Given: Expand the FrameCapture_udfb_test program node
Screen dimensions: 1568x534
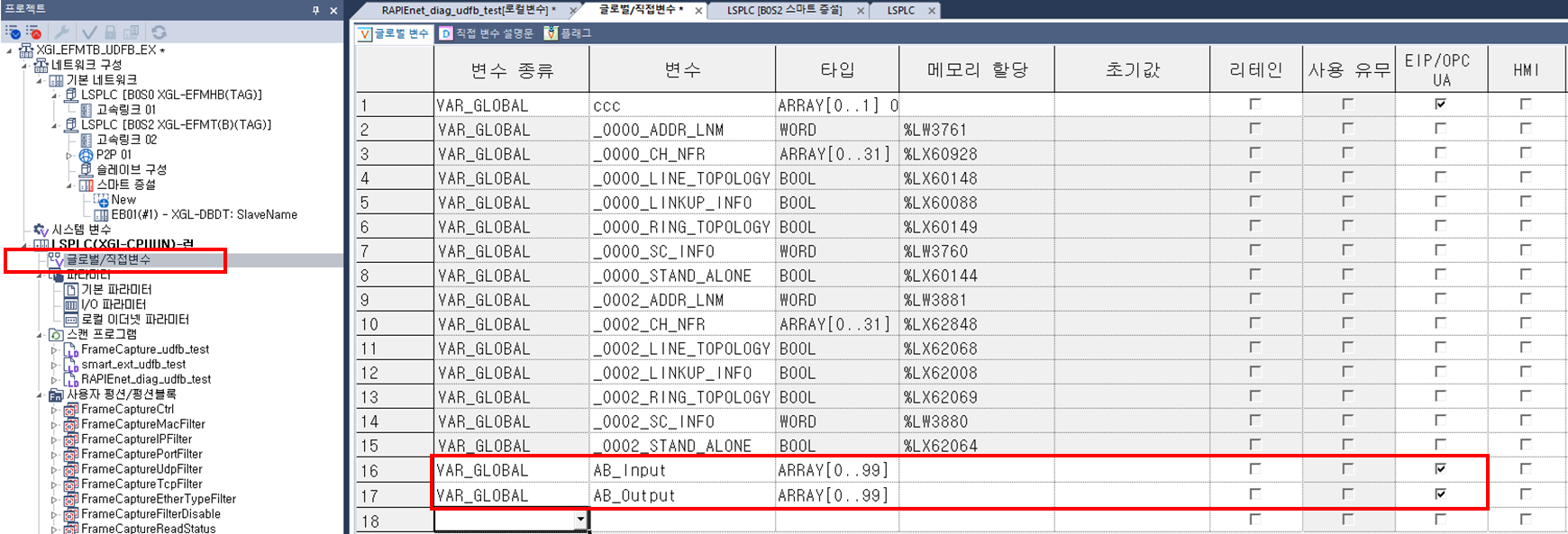Looking at the screenshot, I should pos(54,350).
